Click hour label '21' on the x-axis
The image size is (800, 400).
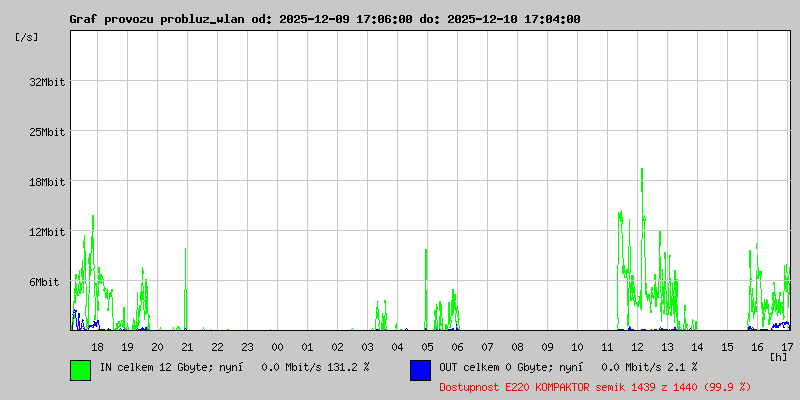[x=187, y=347]
